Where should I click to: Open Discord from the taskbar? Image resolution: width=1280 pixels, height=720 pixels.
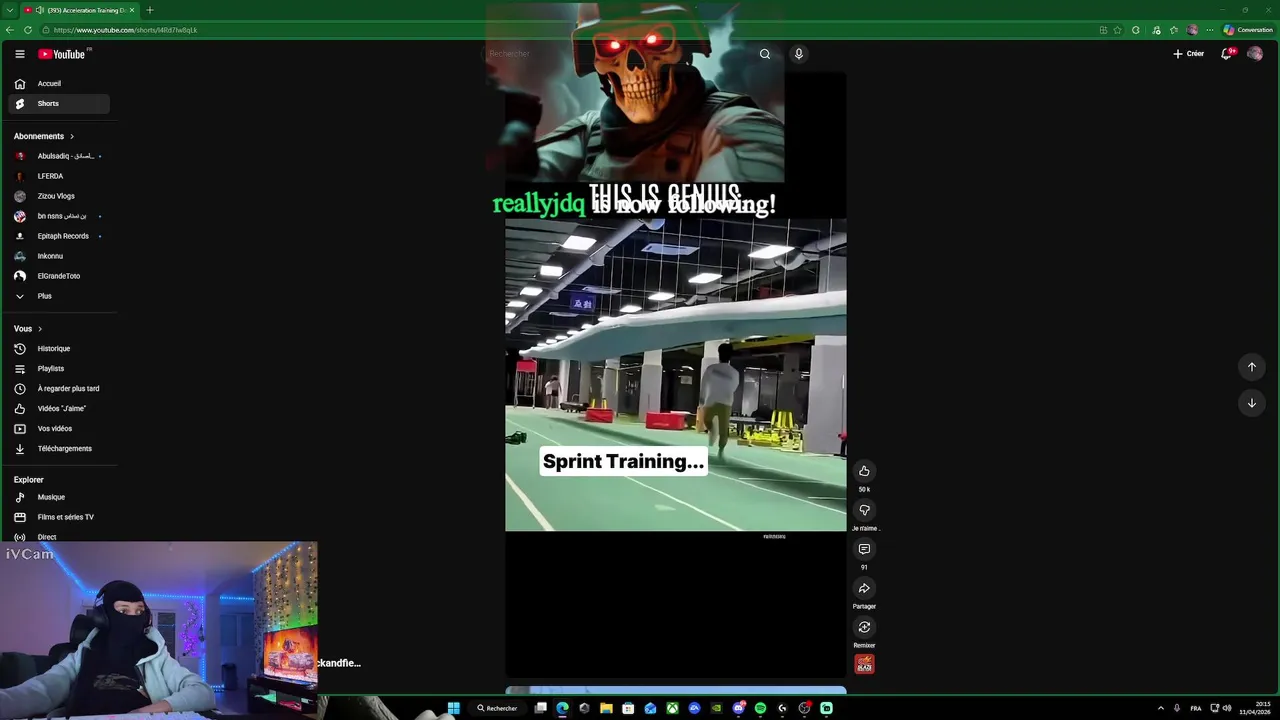[x=738, y=708]
